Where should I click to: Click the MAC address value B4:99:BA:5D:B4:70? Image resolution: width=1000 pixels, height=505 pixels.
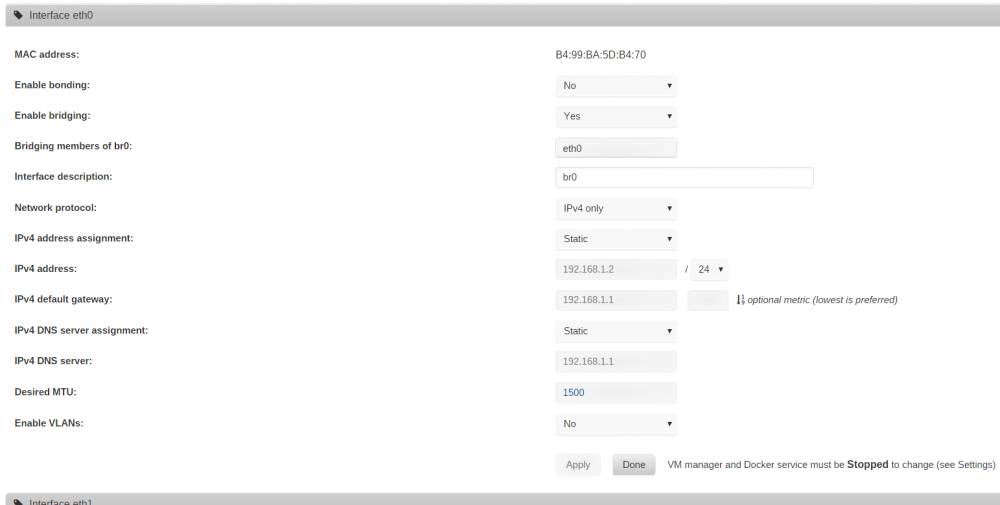pyautogui.click(x=601, y=55)
